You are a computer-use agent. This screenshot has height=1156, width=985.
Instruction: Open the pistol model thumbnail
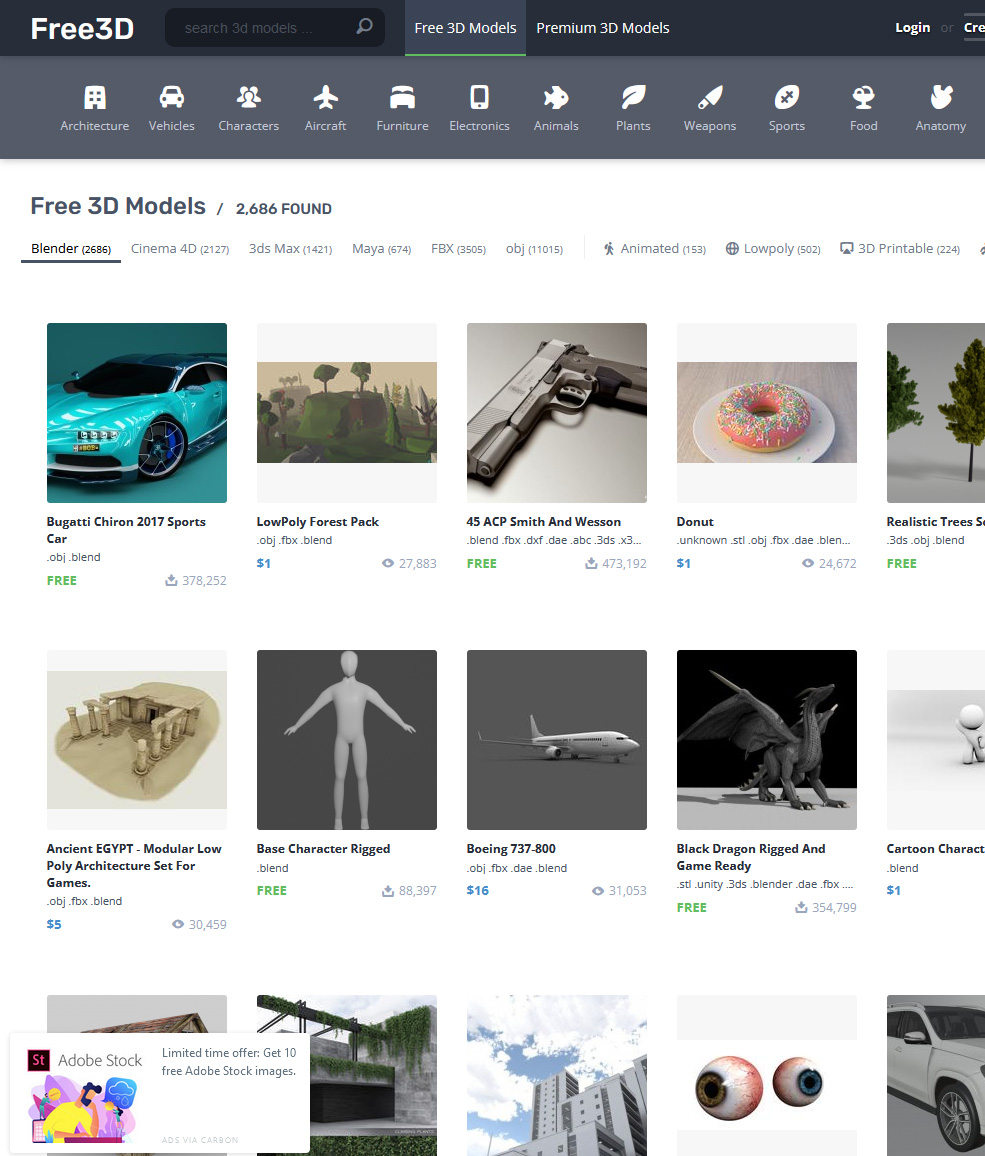(x=557, y=413)
